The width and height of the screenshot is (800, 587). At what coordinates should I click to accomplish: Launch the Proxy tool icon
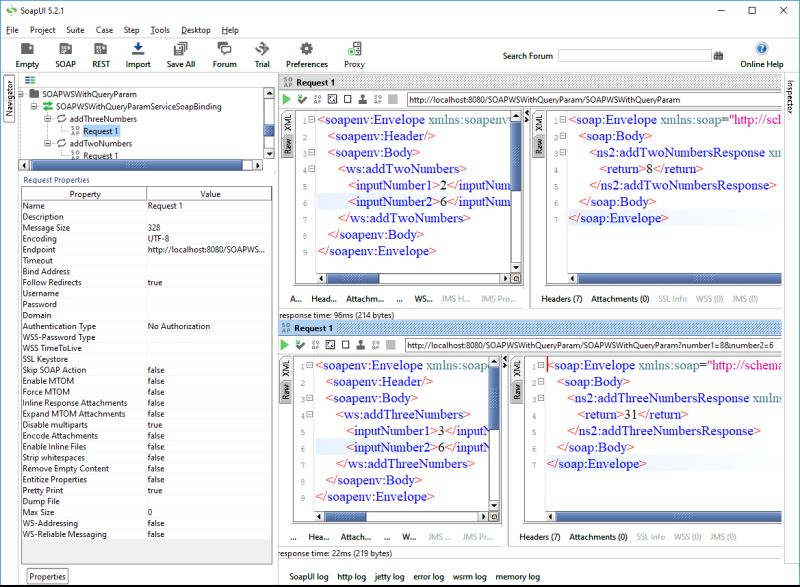(x=354, y=49)
